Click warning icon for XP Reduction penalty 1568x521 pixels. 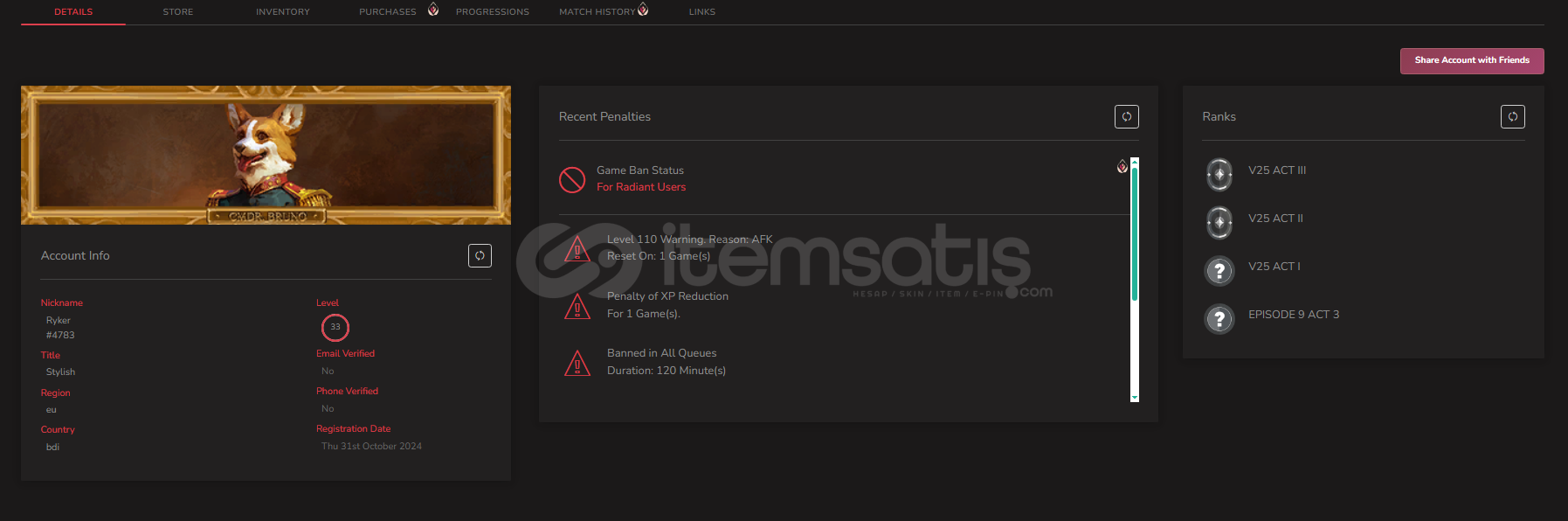577,306
